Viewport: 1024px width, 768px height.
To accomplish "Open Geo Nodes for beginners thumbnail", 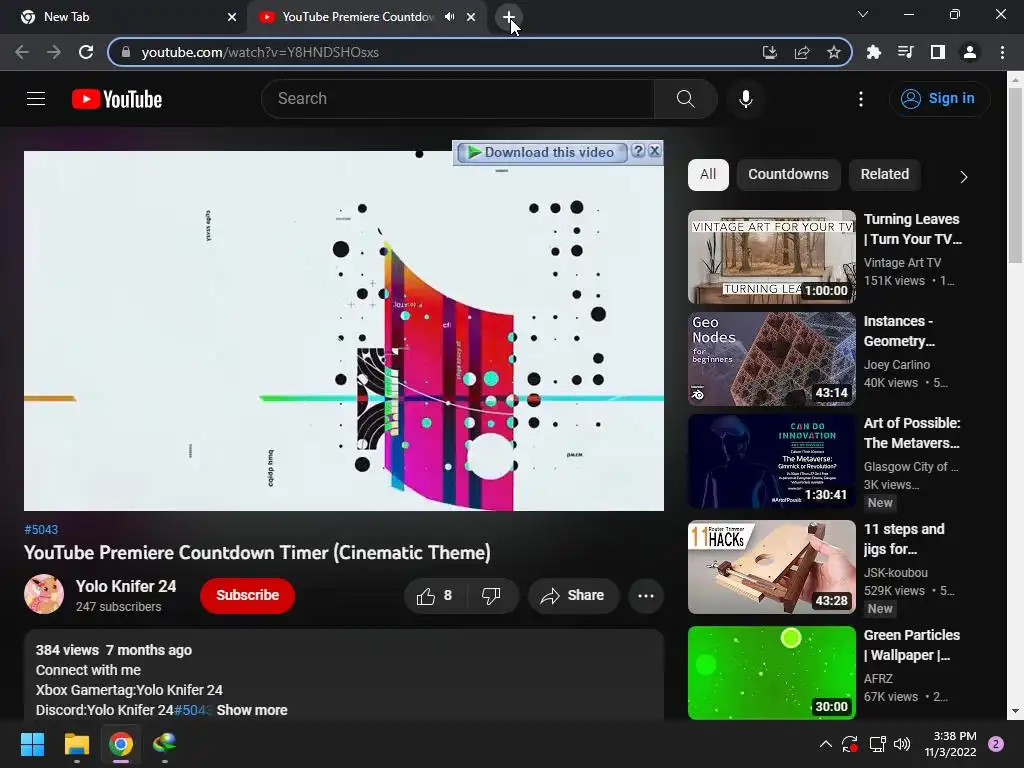I will (x=771, y=359).
